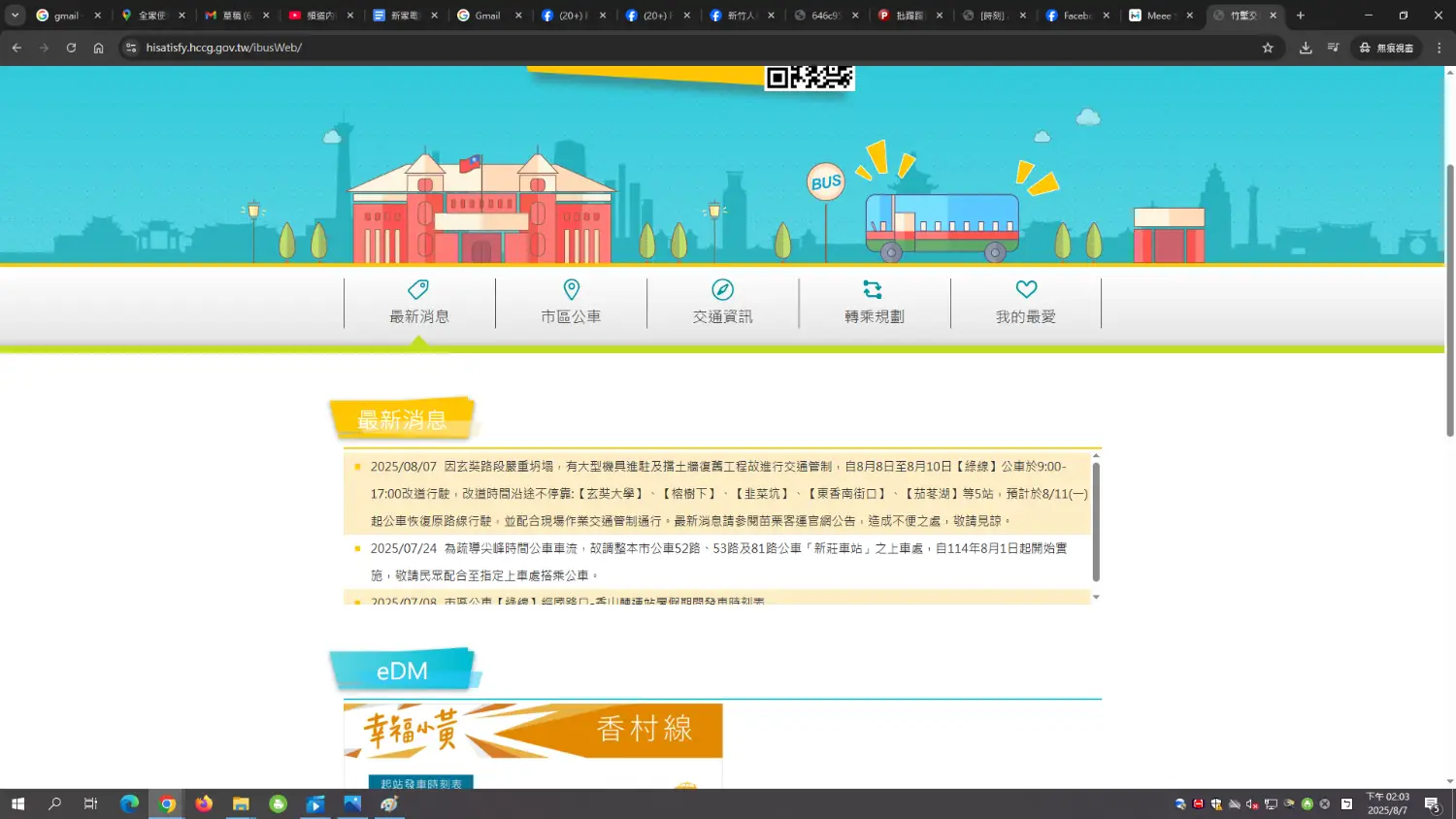Open the 幸福小黃 香村線 eDM banner
The image size is (1456, 819).
click(533, 731)
